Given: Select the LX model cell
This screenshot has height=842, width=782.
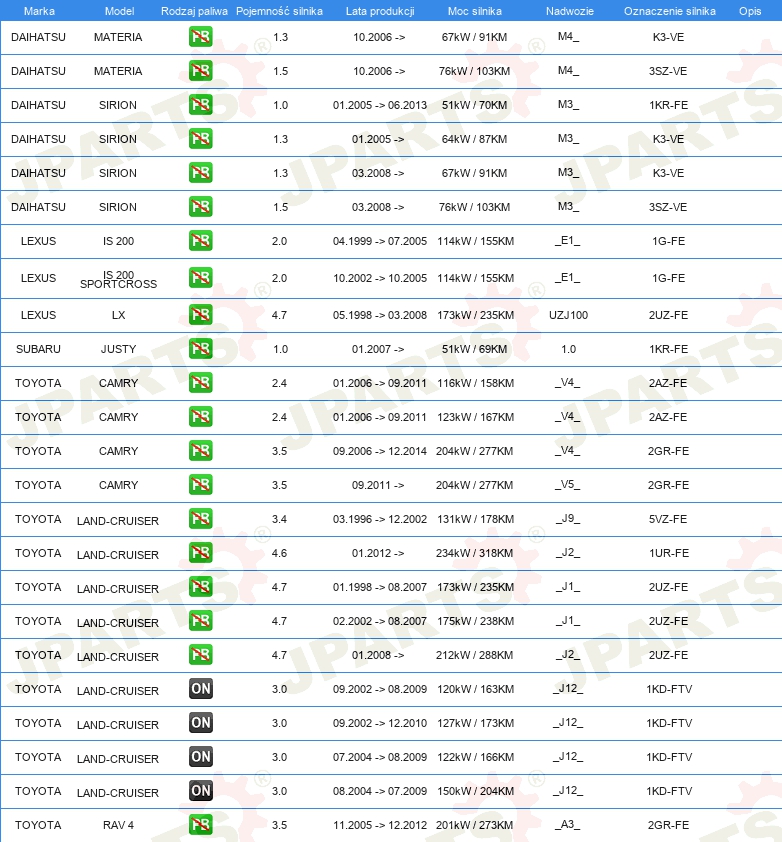Looking at the screenshot, I should 118,315.
